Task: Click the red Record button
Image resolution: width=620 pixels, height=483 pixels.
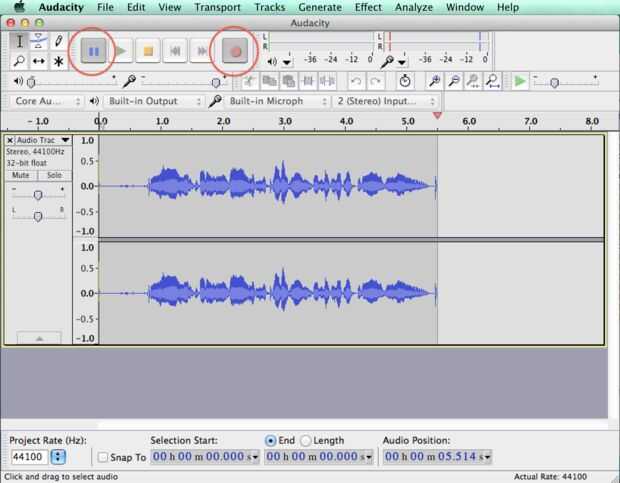Action: pyautogui.click(x=235, y=51)
